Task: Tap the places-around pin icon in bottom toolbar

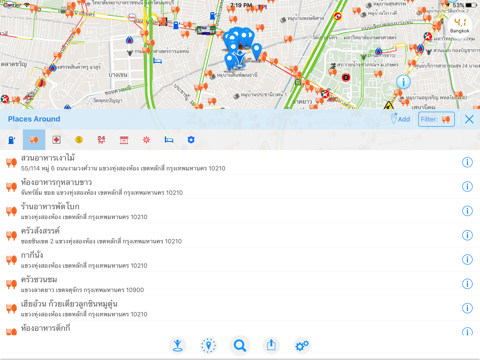Action: (209, 345)
